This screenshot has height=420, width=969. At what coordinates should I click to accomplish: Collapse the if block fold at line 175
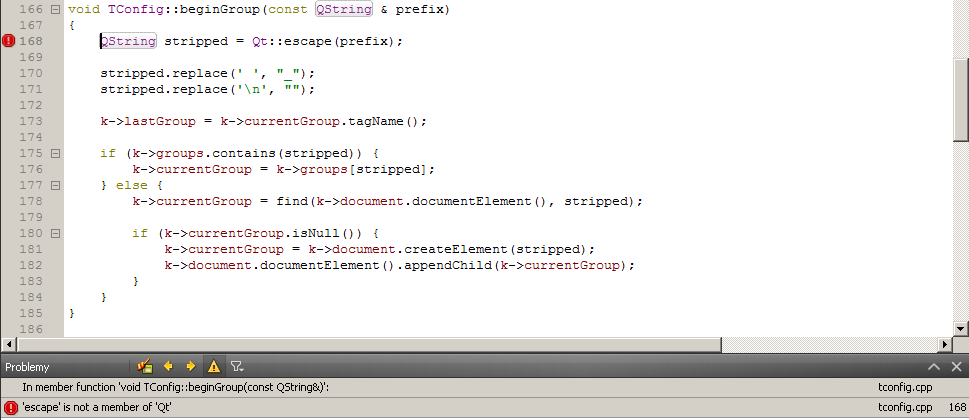[x=55, y=153]
